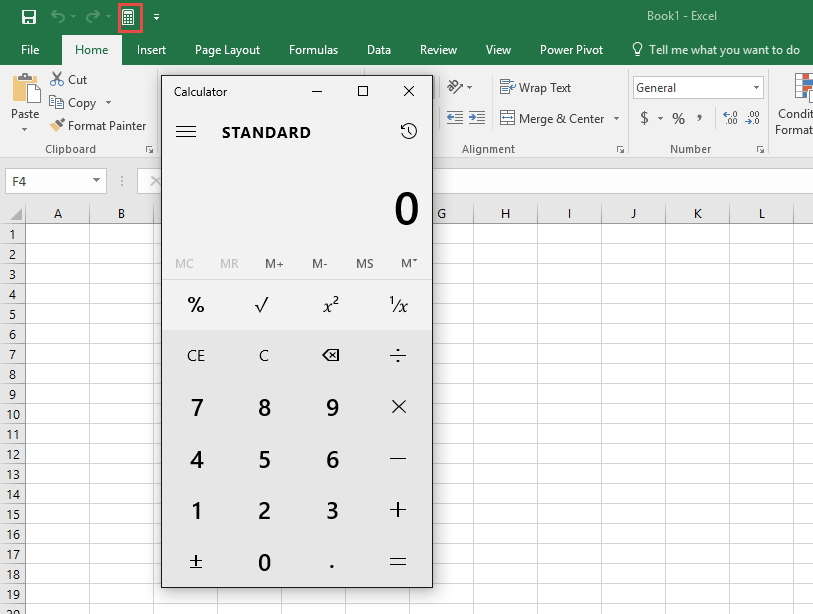Open the Calculator navigation menu
813x614 pixels.
point(186,131)
